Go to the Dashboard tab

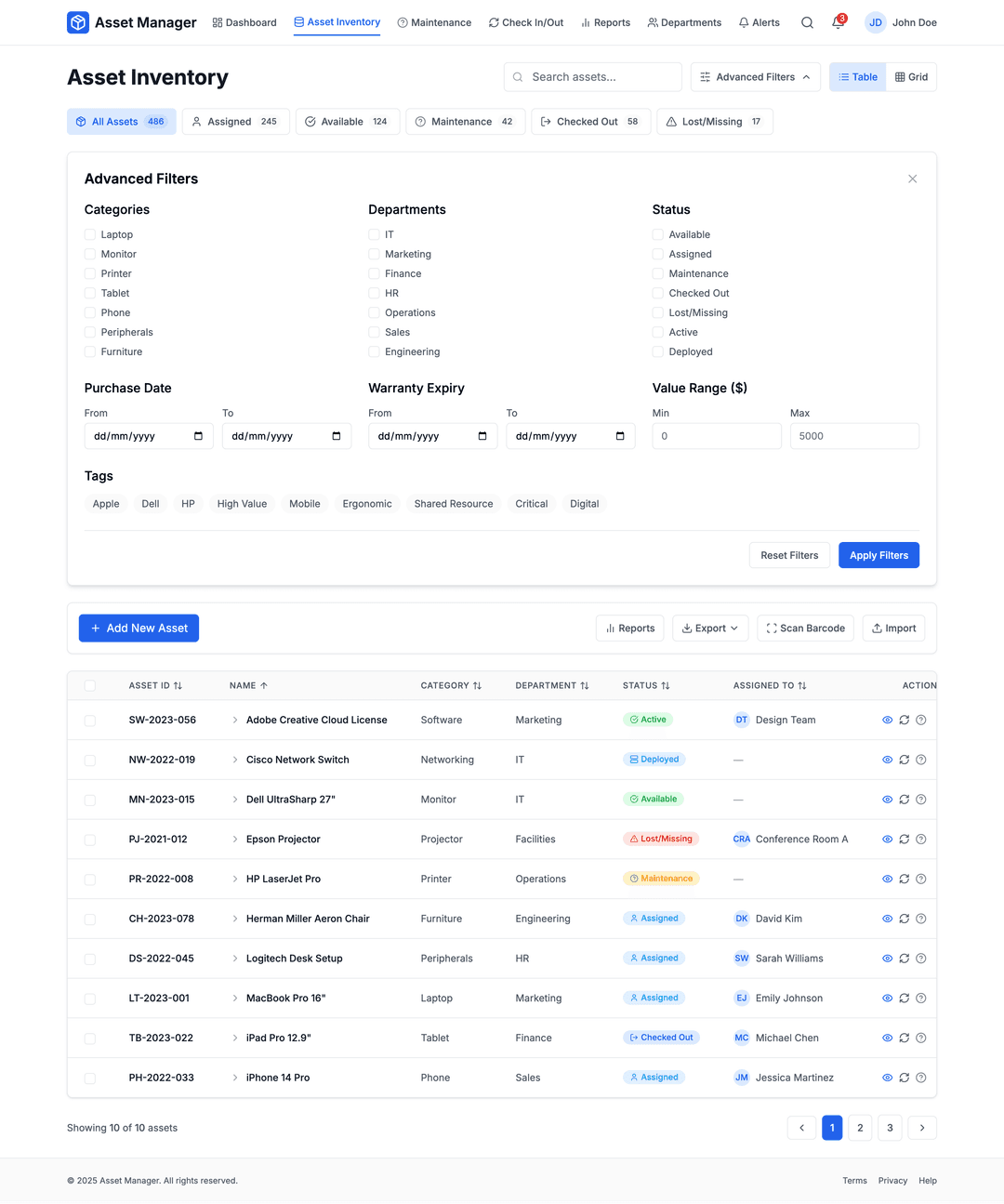(244, 22)
